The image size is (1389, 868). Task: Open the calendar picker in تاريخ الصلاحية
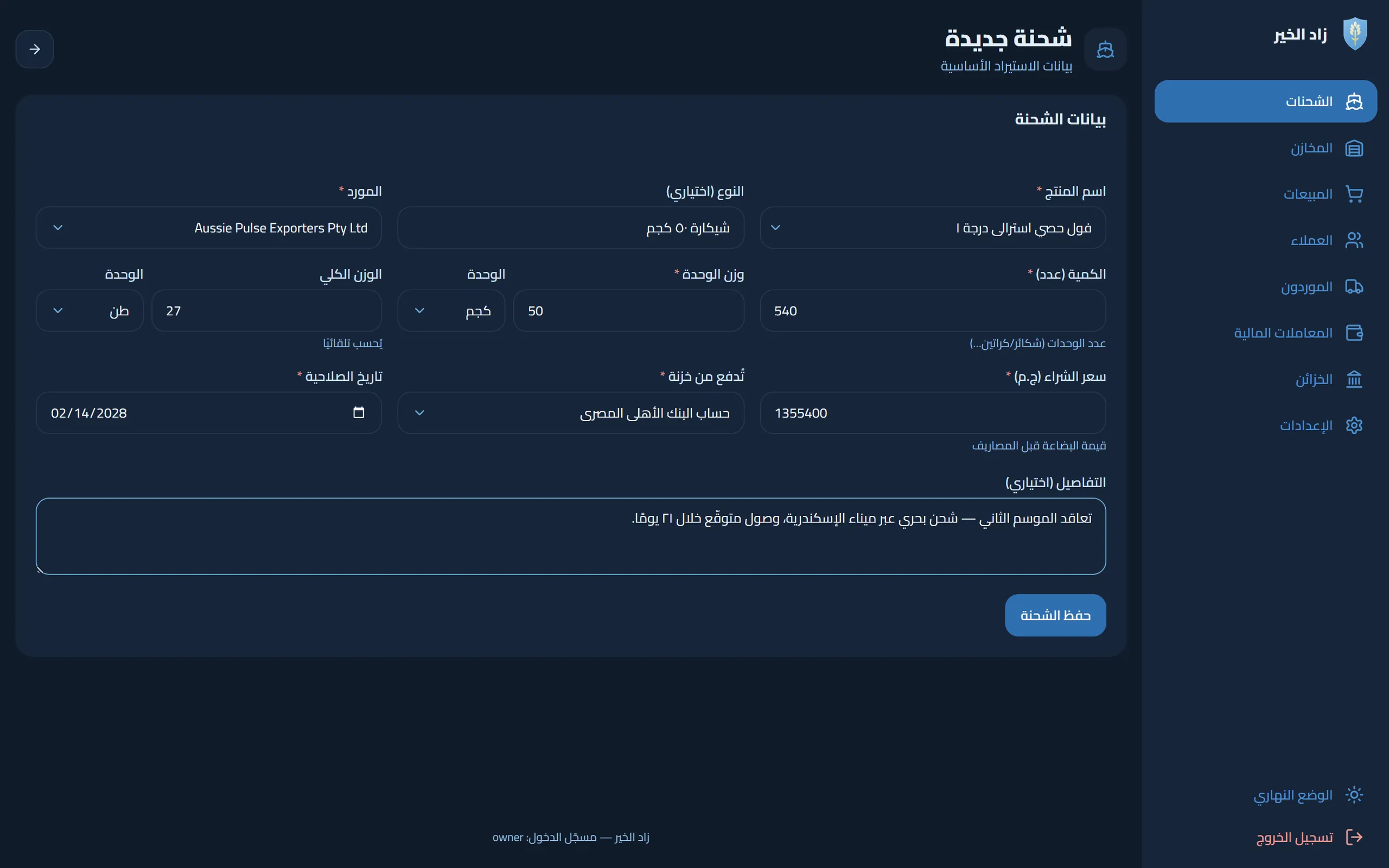[x=359, y=413]
